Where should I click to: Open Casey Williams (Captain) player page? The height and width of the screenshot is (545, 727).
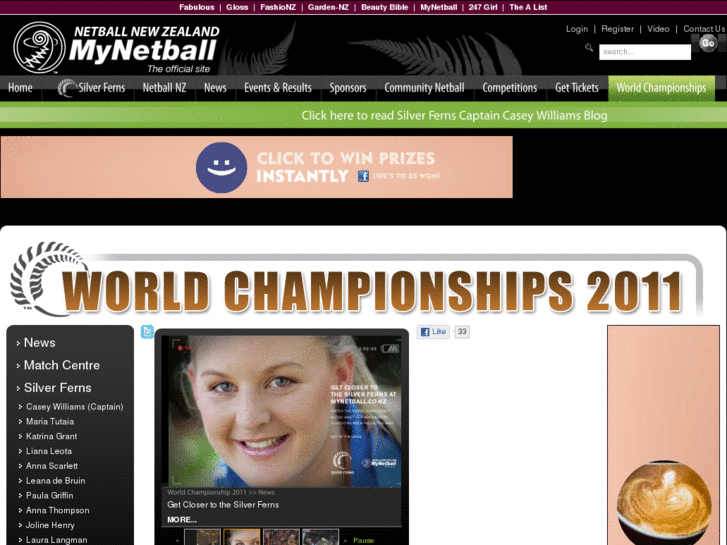(74, 407)
